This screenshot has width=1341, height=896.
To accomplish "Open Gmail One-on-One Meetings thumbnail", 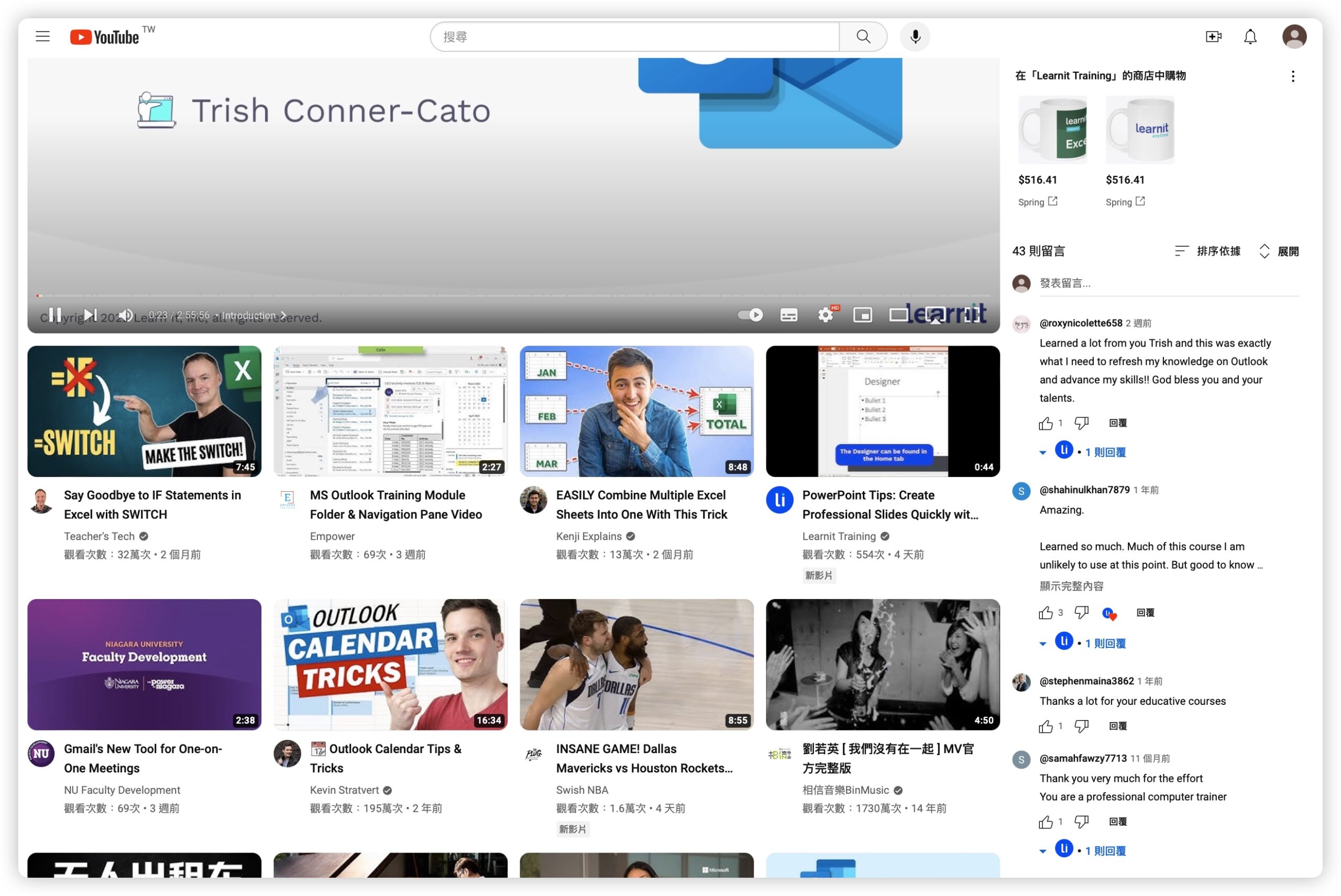I will coord(144,664).
